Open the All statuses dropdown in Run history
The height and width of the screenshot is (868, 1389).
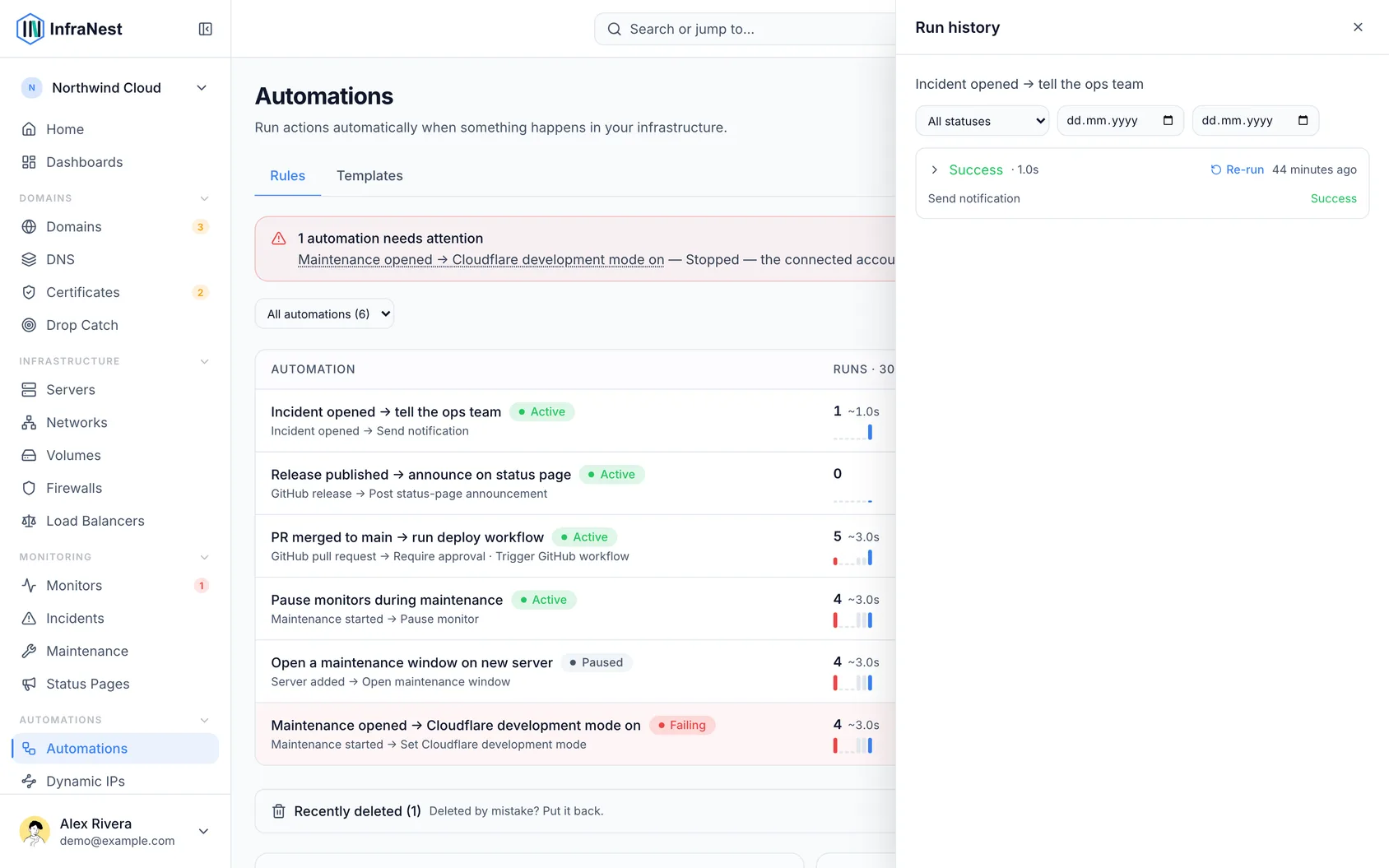click(x=983, y=121)
